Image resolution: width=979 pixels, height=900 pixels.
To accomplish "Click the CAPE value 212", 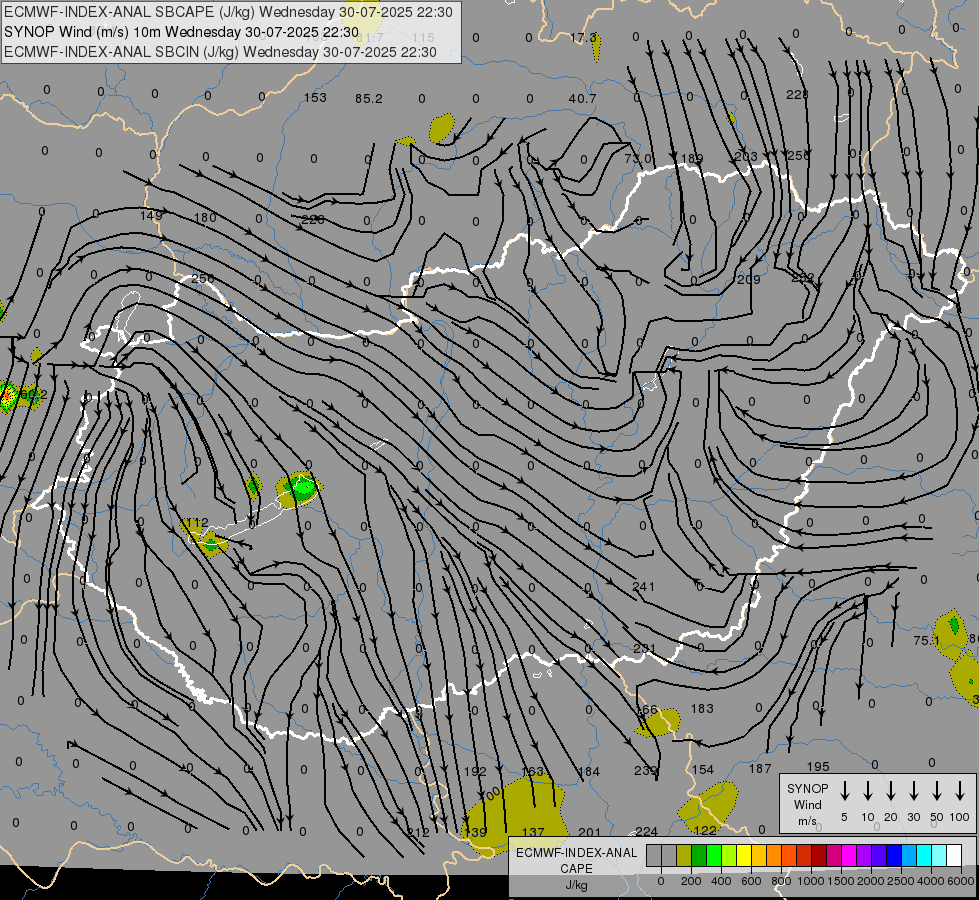I will pos(418,833).
